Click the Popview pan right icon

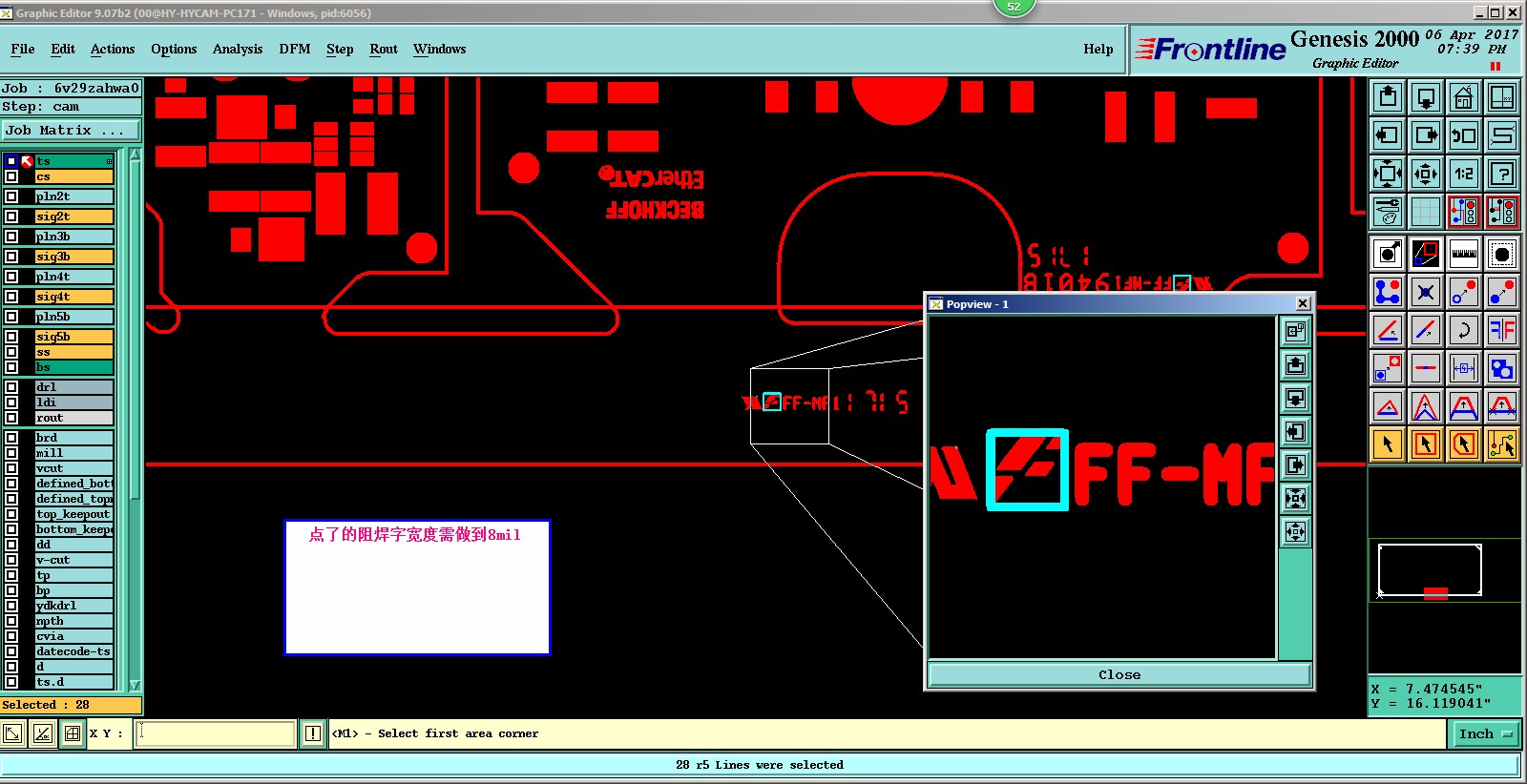(x=1295, y=464)
